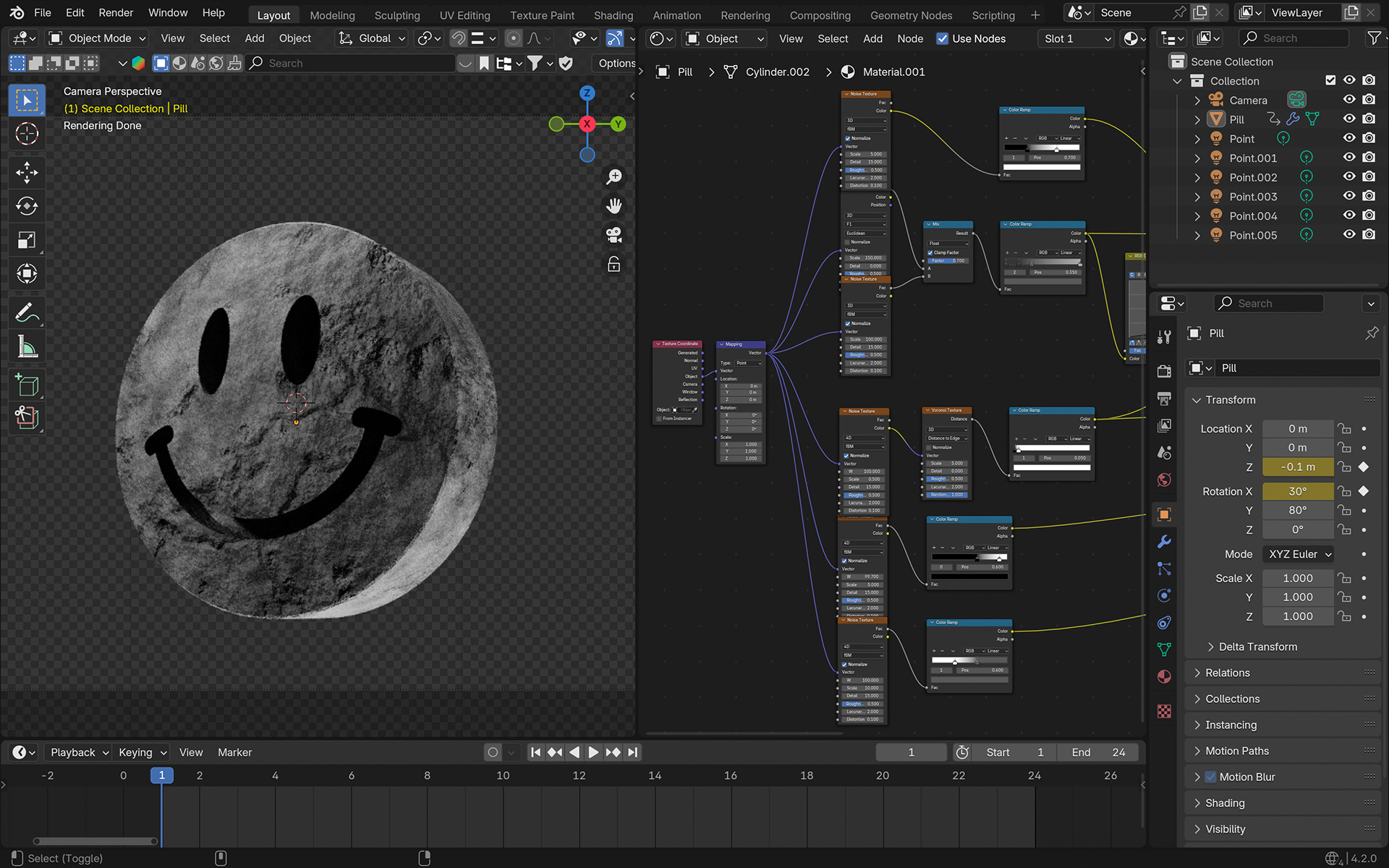Open the Render menu
This screenshot has height=868, width=1389.
(116, 13)
